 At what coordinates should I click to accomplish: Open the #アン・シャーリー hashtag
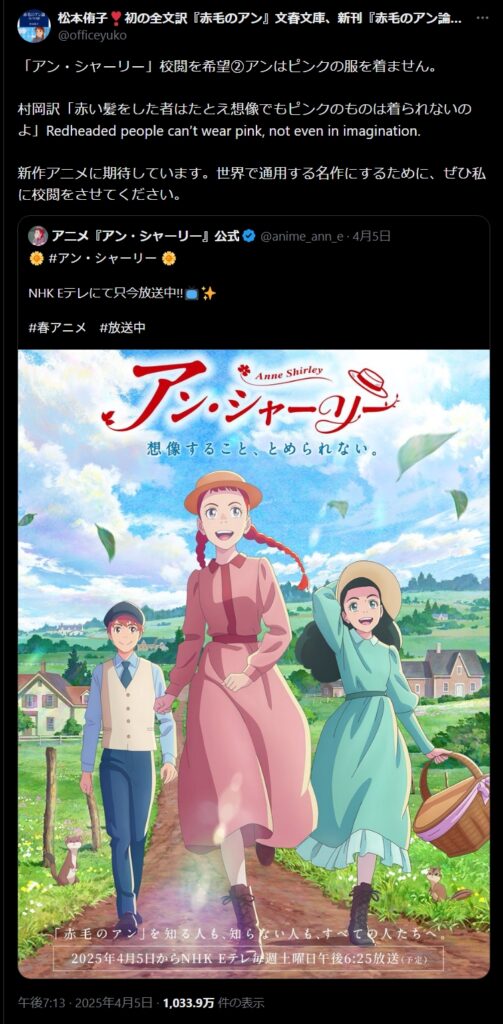click(x=103, y=259)
